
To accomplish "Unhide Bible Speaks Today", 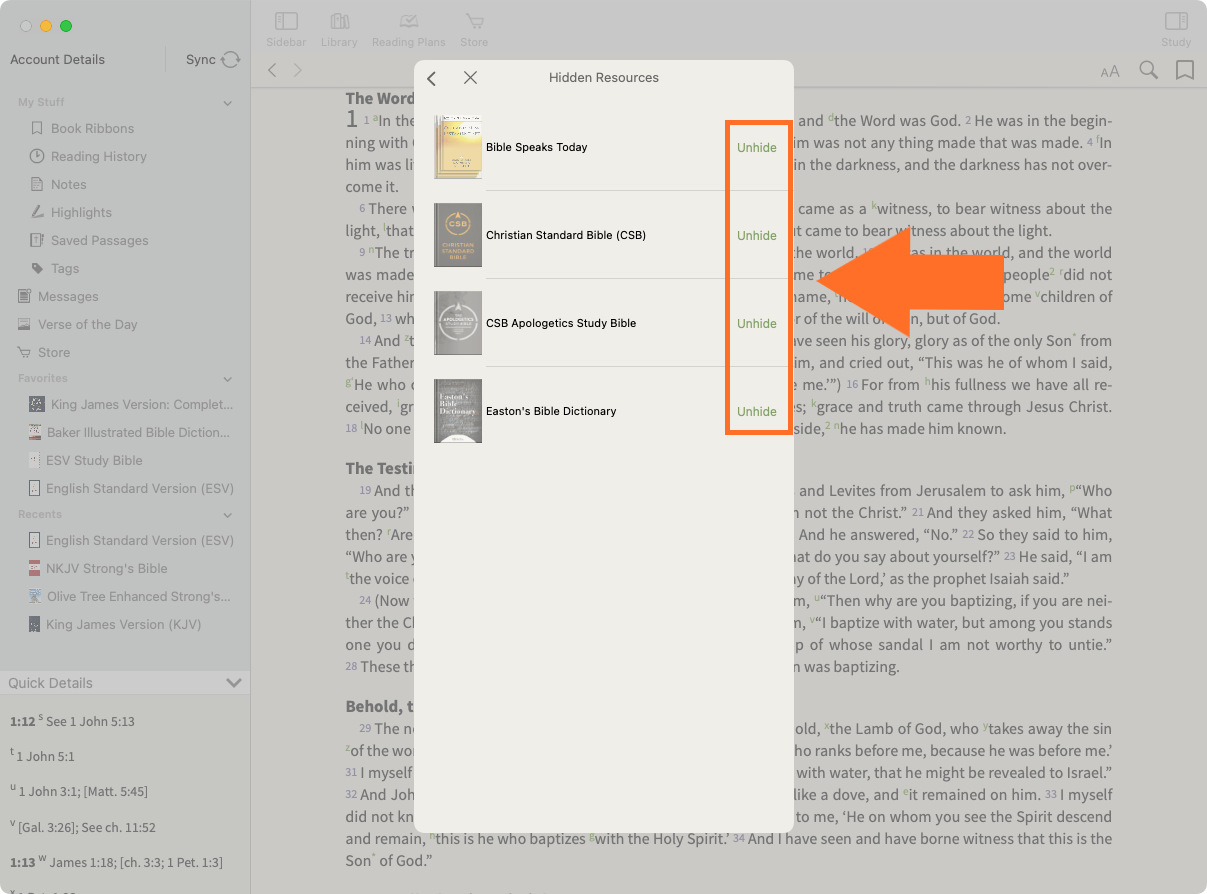I will pyautogui.click(x=757, y=148).
